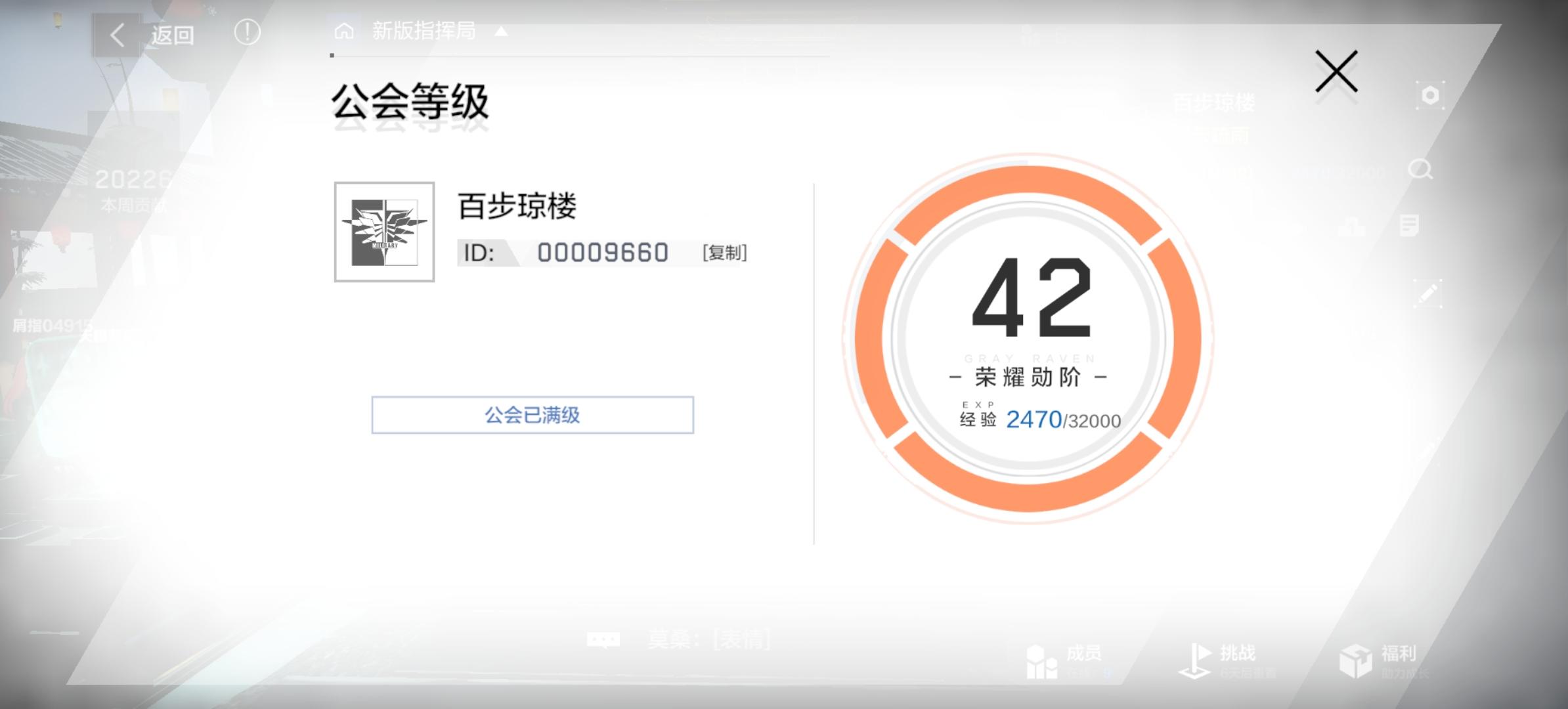The height and width of the screenshot is (709, 1568).
Task: Click the 荣耀勋阶 rank label
Action: (x=1028, y=377)
